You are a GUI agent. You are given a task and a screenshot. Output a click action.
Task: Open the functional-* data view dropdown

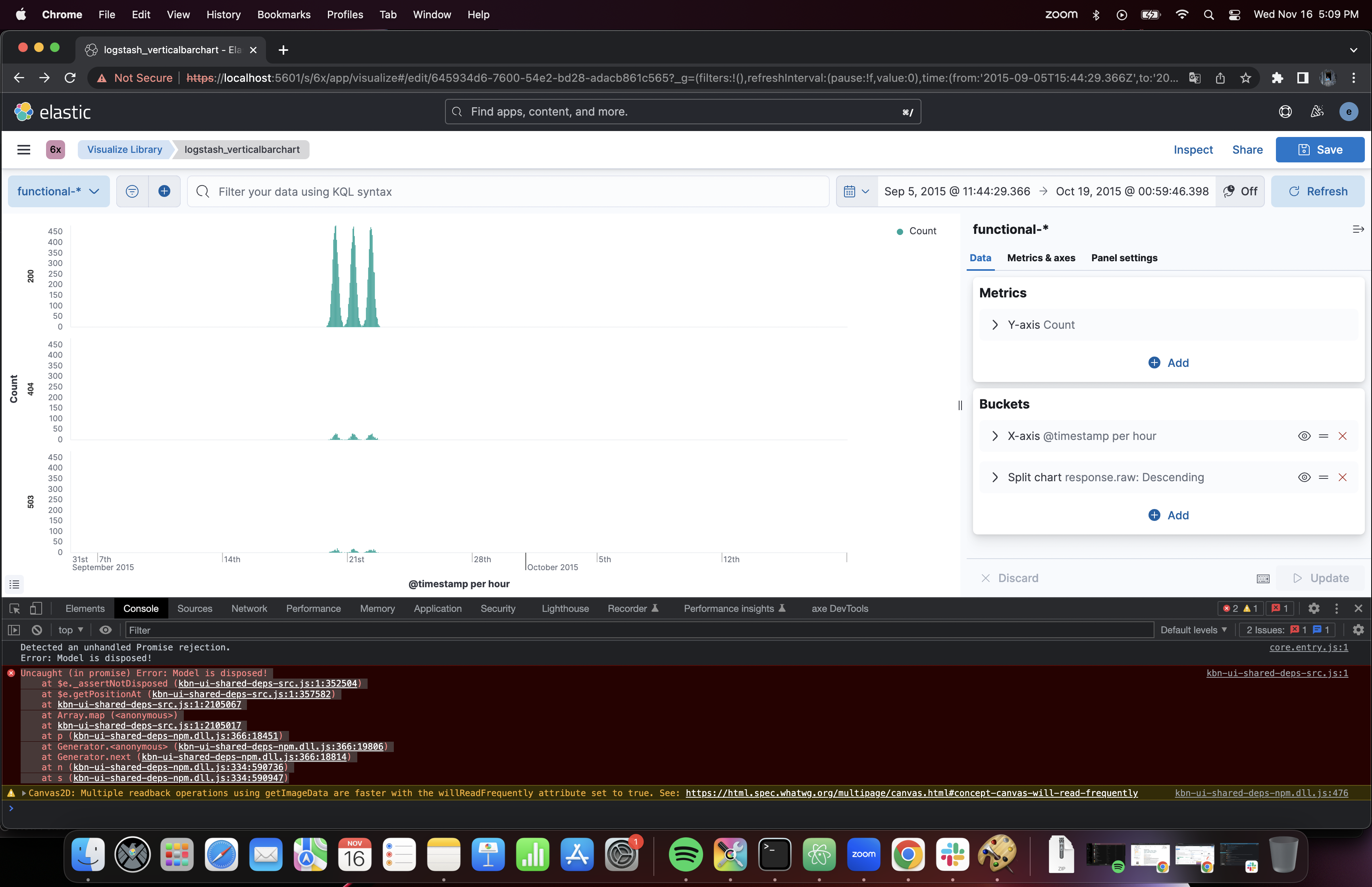click(58, 191)
